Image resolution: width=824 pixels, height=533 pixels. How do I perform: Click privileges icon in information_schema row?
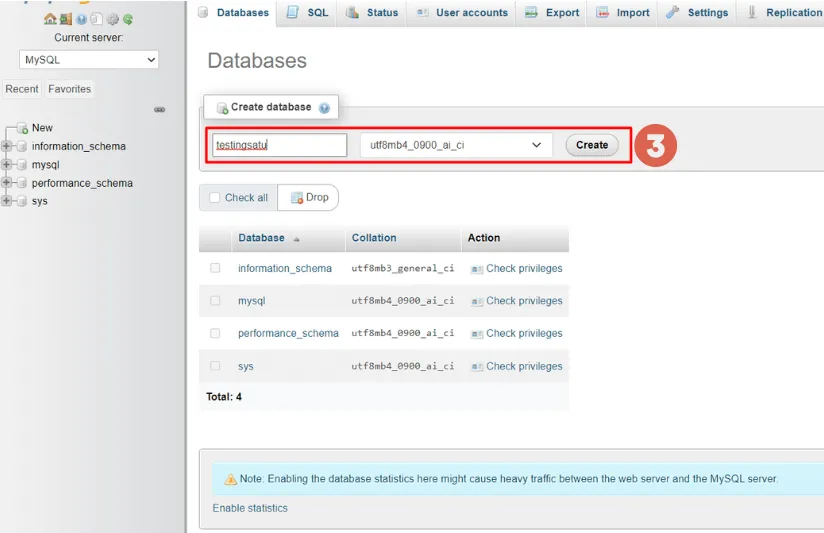click(x=477, y=269)
